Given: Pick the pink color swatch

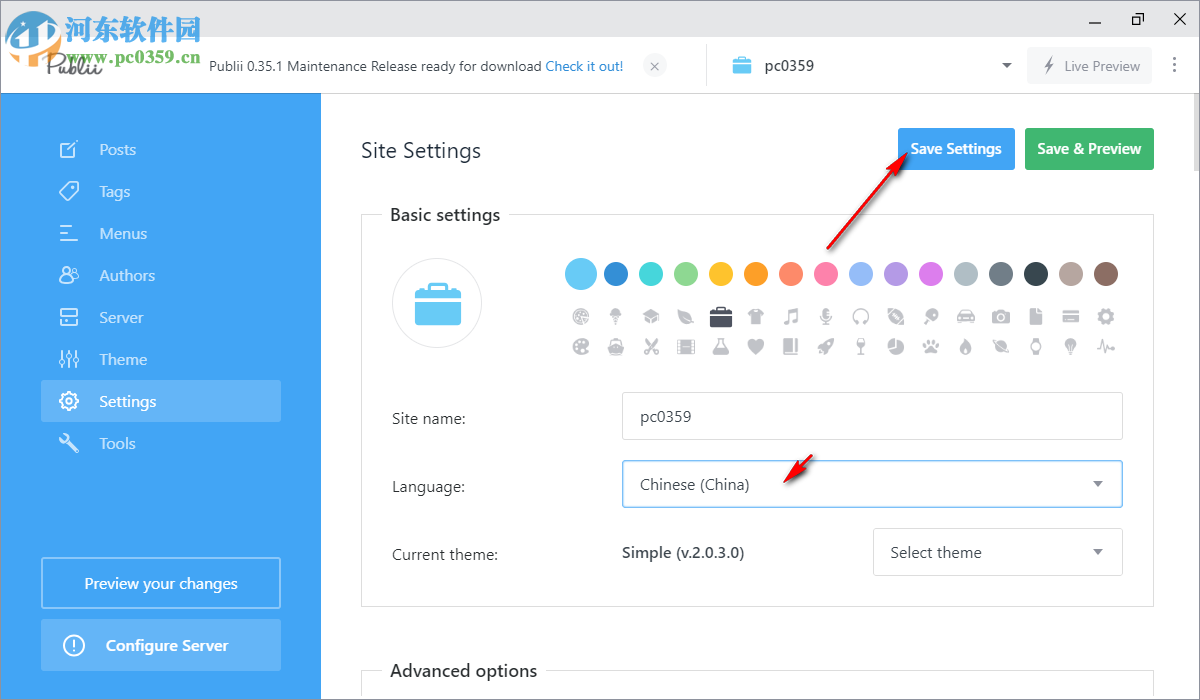Looking at the screenshot, I should (x=826, y=273).
